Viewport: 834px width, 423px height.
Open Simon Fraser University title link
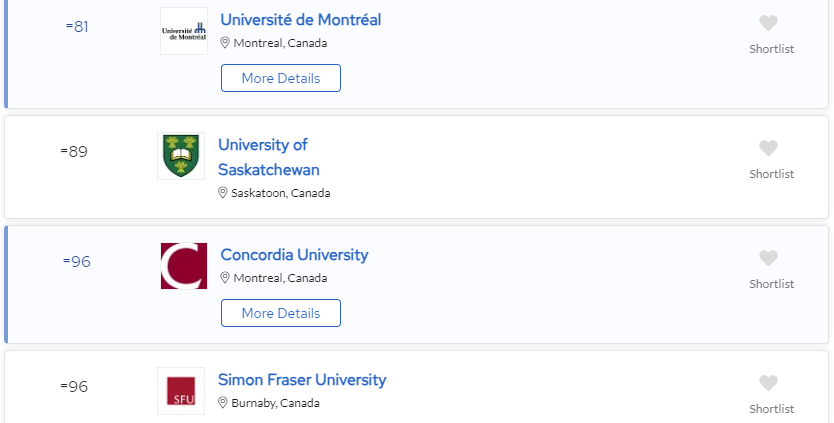pyautogui.click(x=302, y=380)
